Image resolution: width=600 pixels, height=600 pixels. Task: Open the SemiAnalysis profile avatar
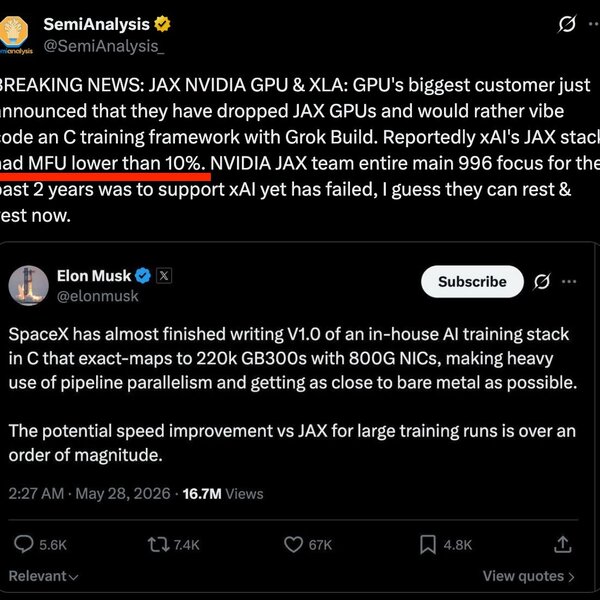click(x=13, y=36)
